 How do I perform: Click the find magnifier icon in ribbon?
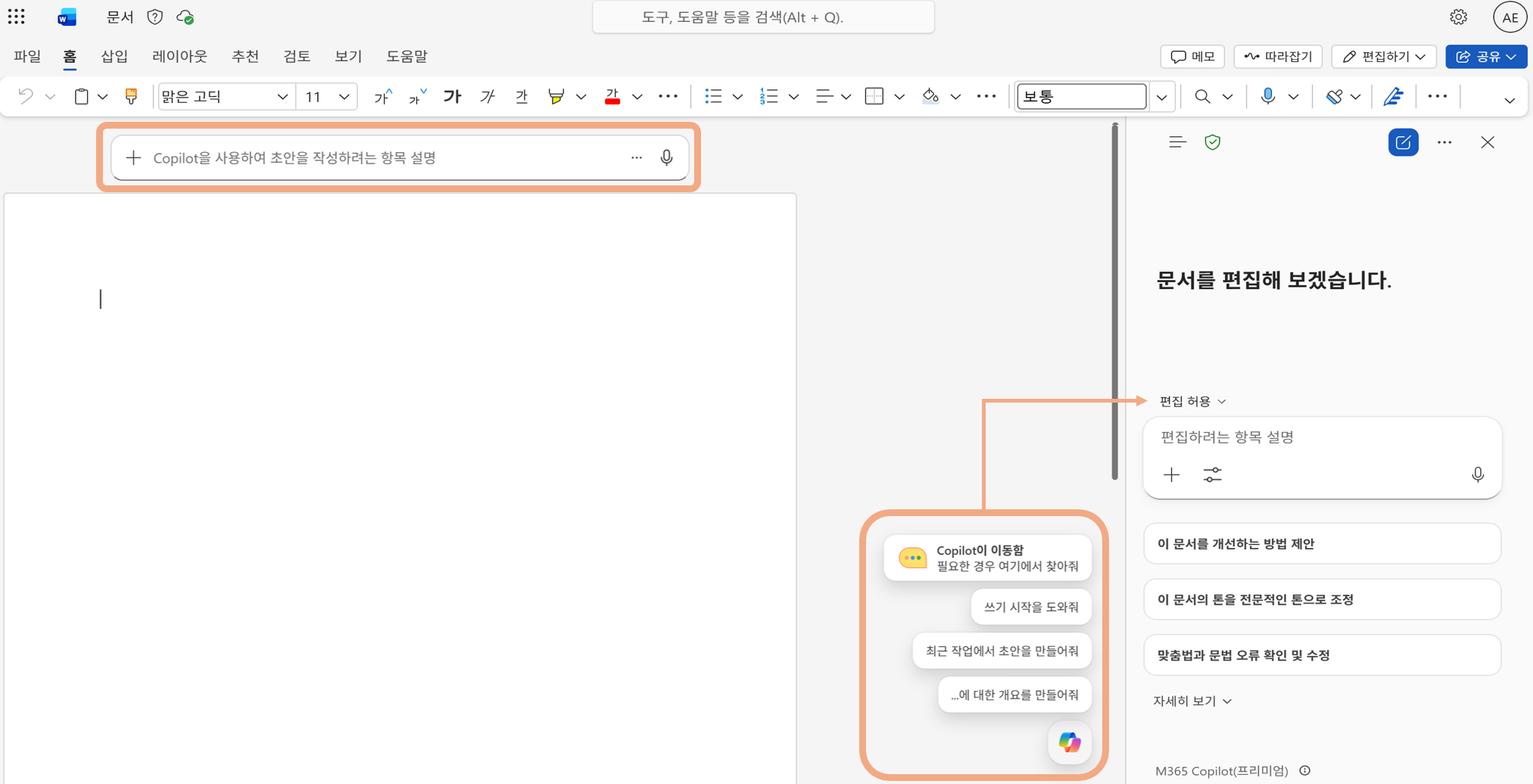(x=1202, y=96)
